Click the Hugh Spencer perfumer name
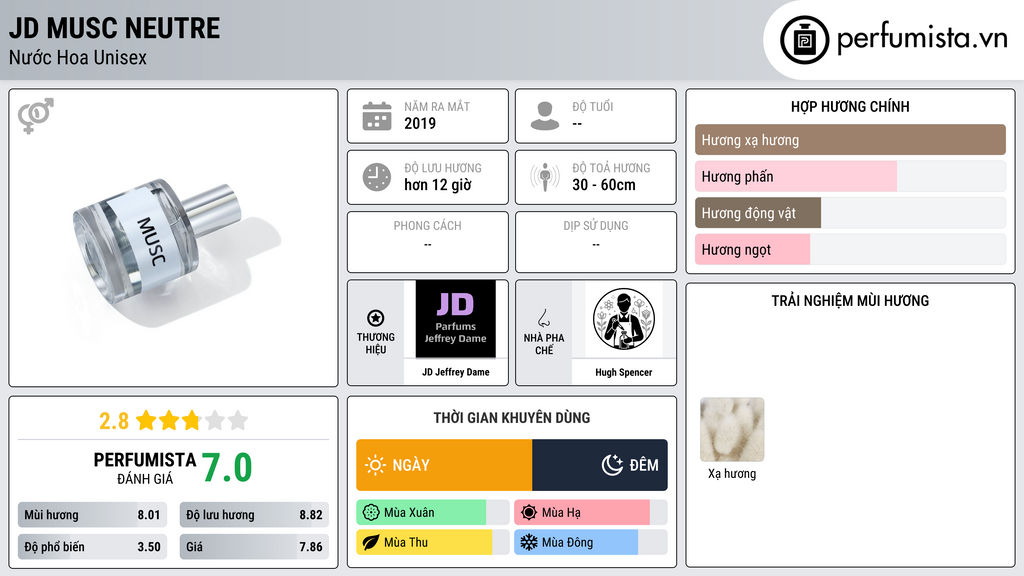The height and width of the screenshot is (576, 1024). pyautogui.click(x=624, y=372)
